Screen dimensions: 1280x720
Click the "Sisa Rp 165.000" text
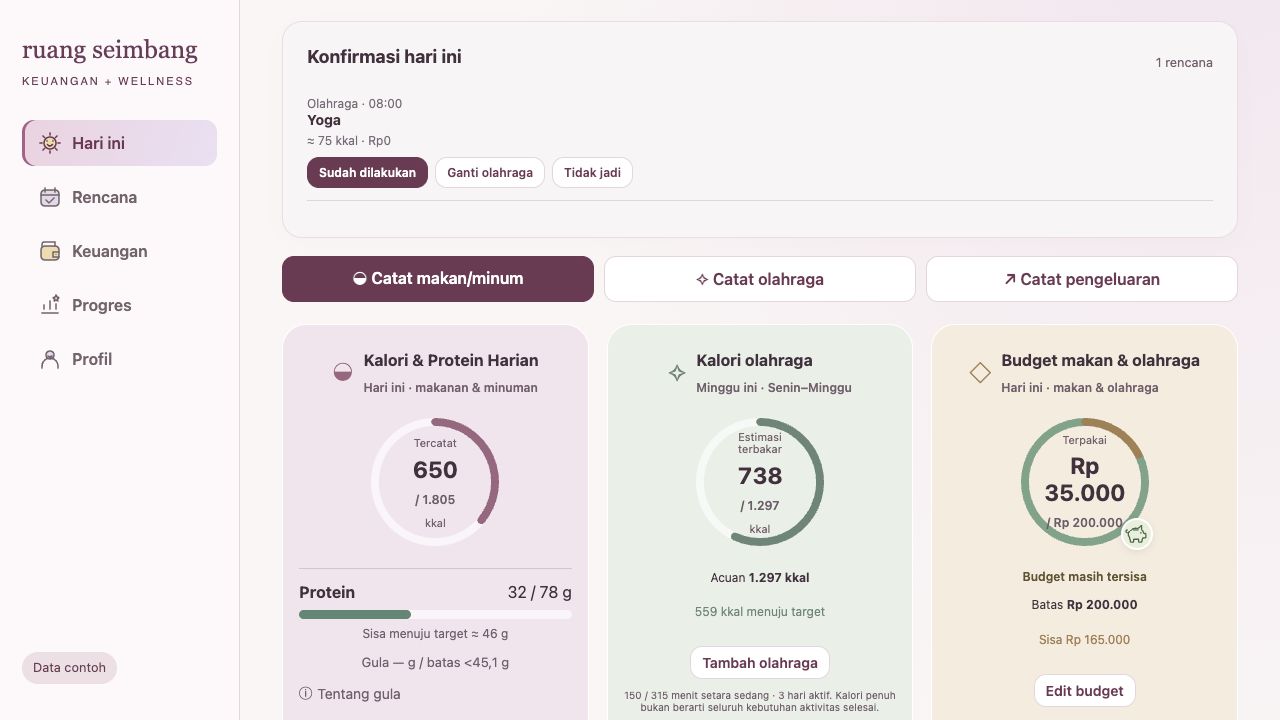click(1085, 640)
